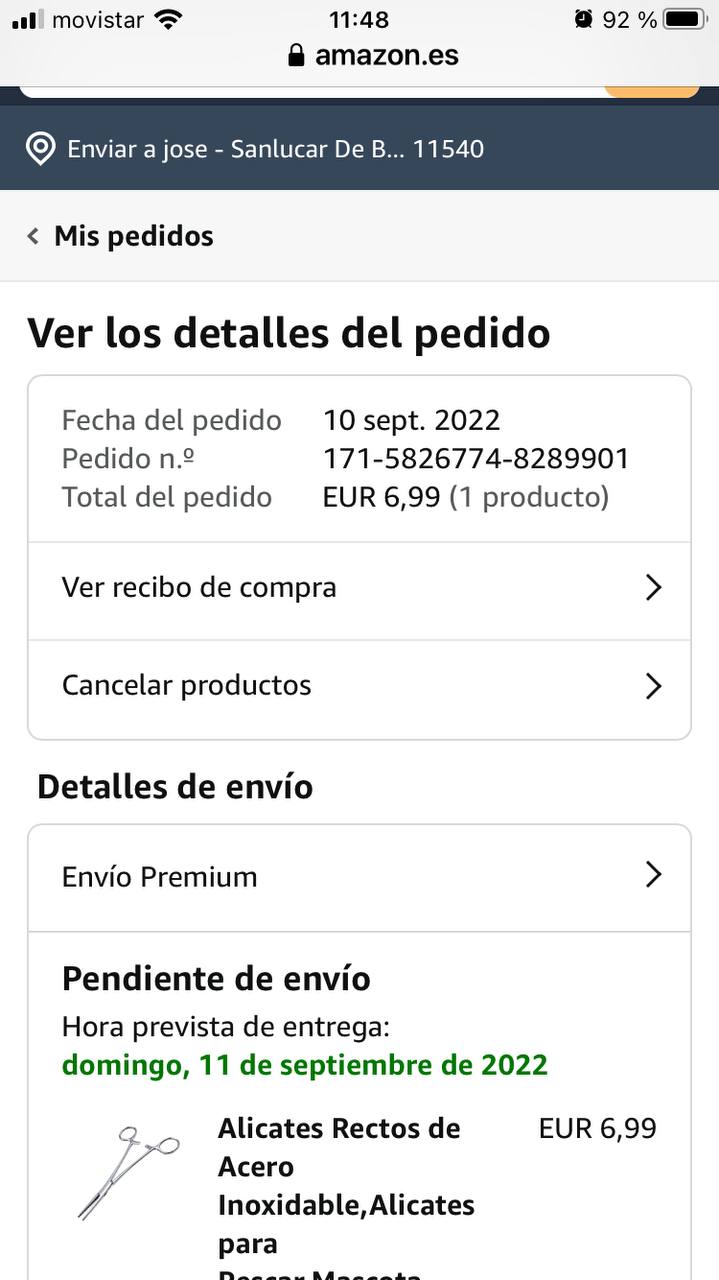
Task: Tap the amazon.es address bar
Action: coord(385,56)
